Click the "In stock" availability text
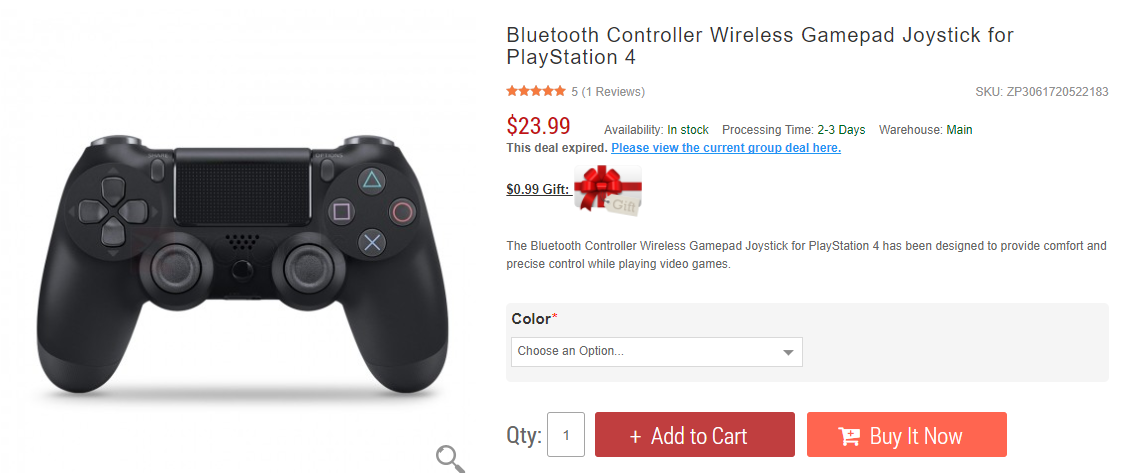Viewport: 1122px width, 473px height. click(x=688, y=130)
